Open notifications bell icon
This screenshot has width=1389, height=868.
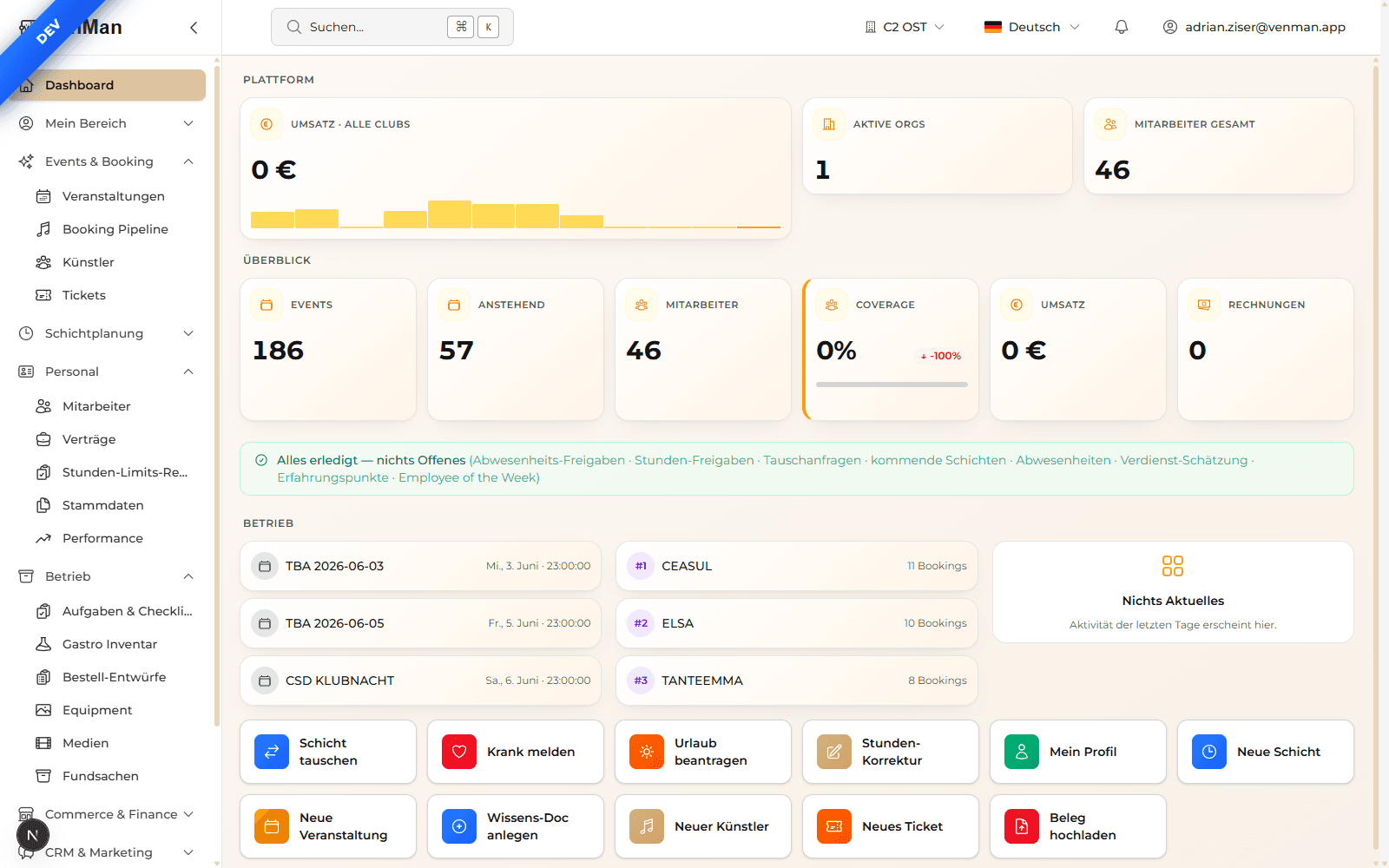point(1122,27)
